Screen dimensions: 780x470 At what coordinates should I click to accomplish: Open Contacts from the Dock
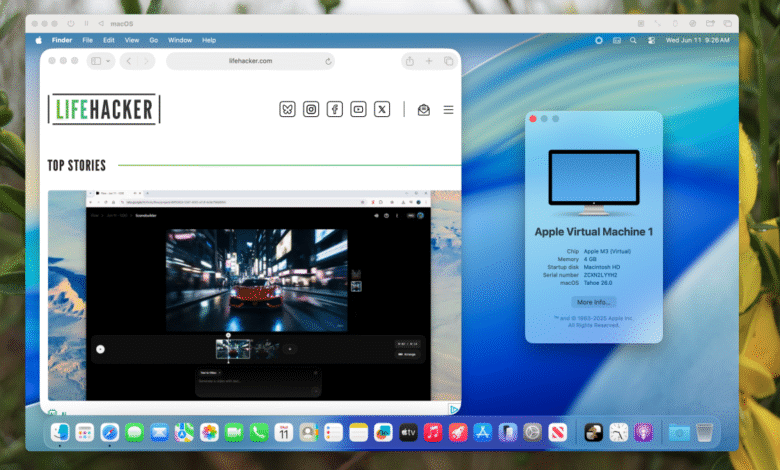pos(308,432)
